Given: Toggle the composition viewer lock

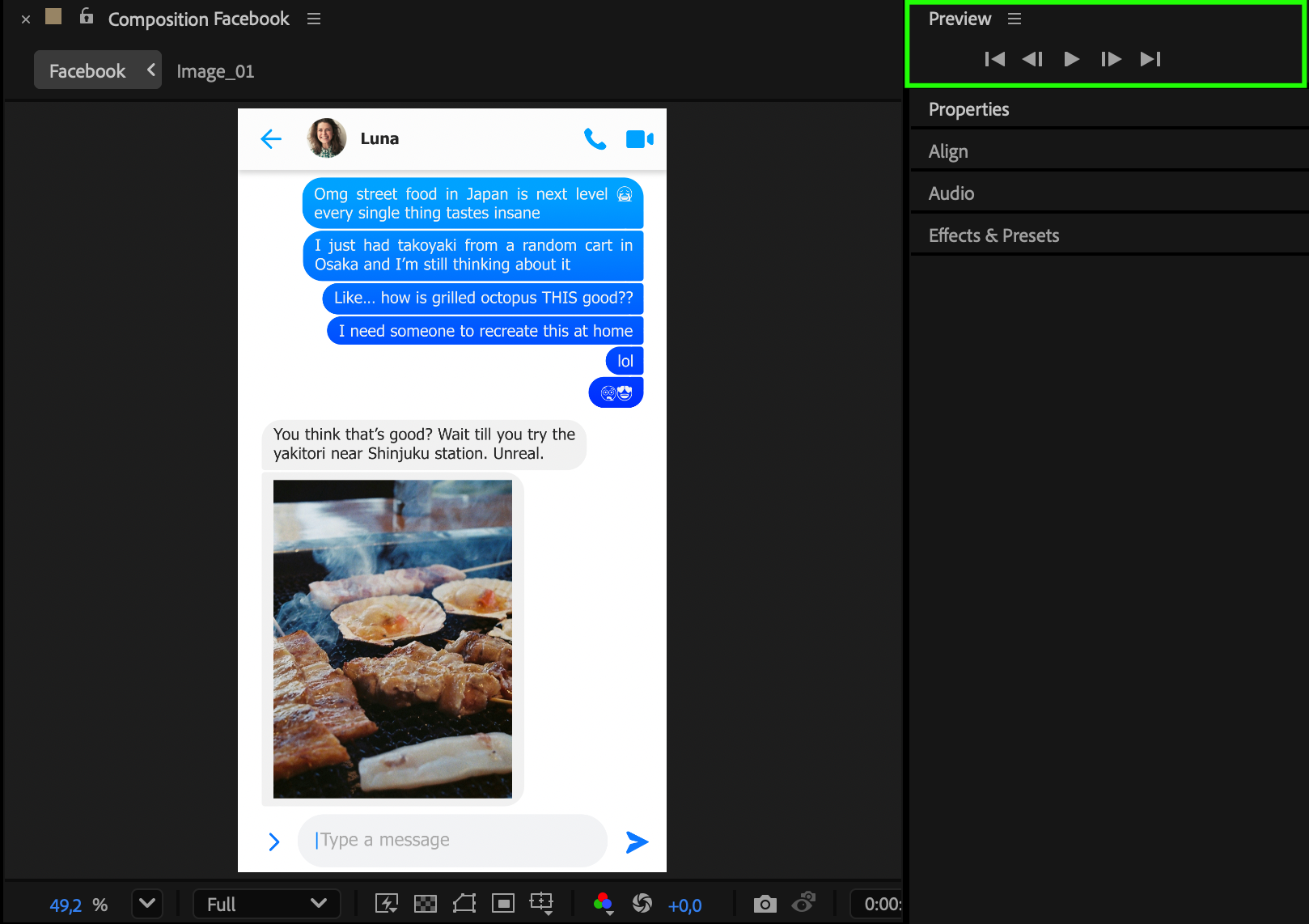Looking at the screenshot, I should point(87,17).
